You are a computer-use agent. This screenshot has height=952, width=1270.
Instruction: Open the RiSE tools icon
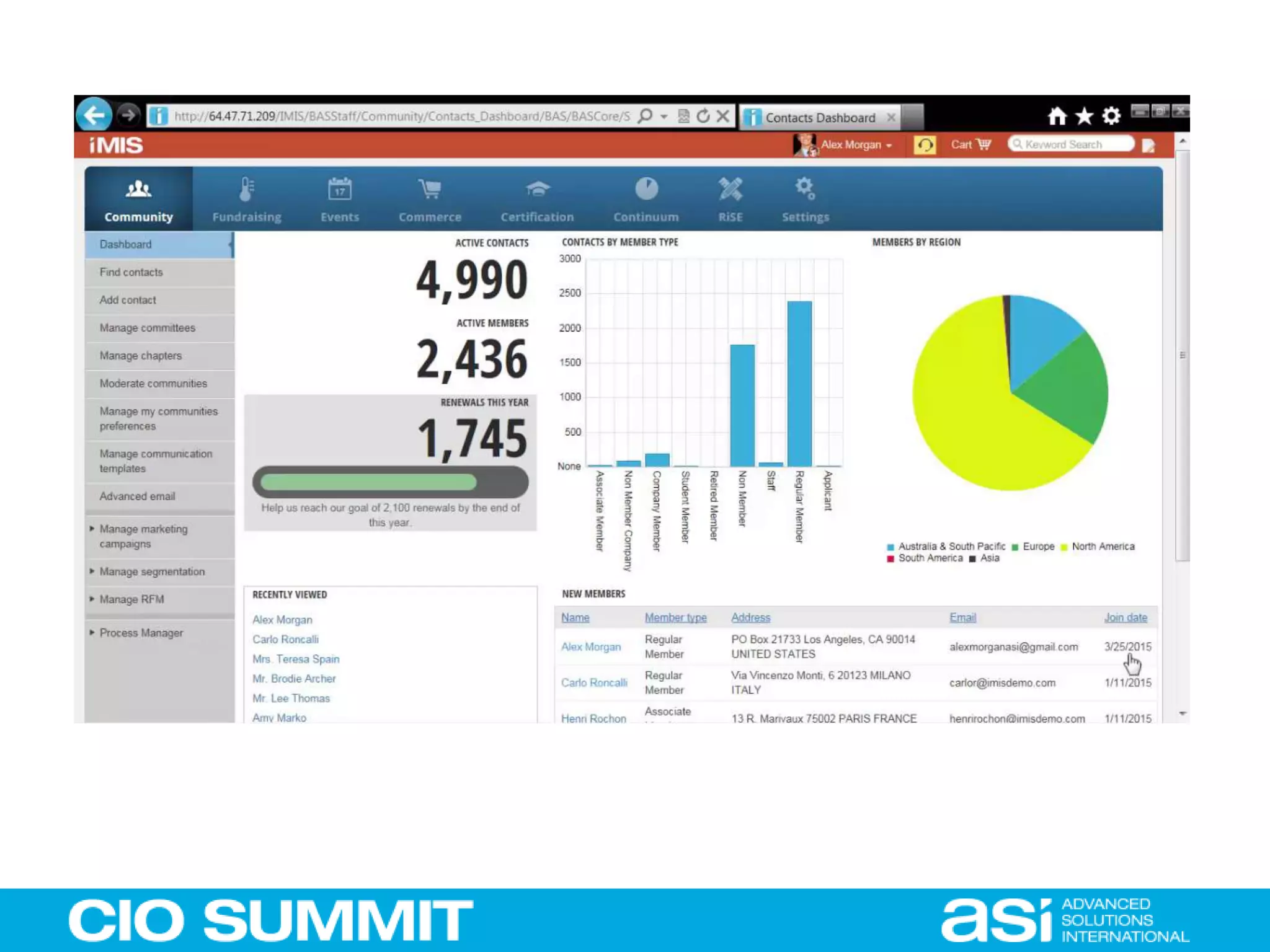[x=730, y=190]
